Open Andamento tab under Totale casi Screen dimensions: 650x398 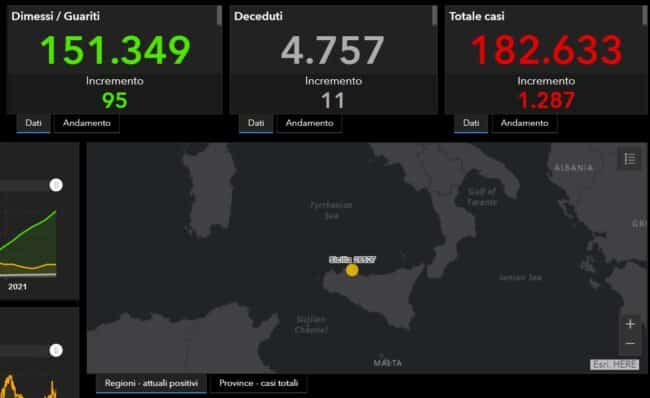[x=524, y=123]
